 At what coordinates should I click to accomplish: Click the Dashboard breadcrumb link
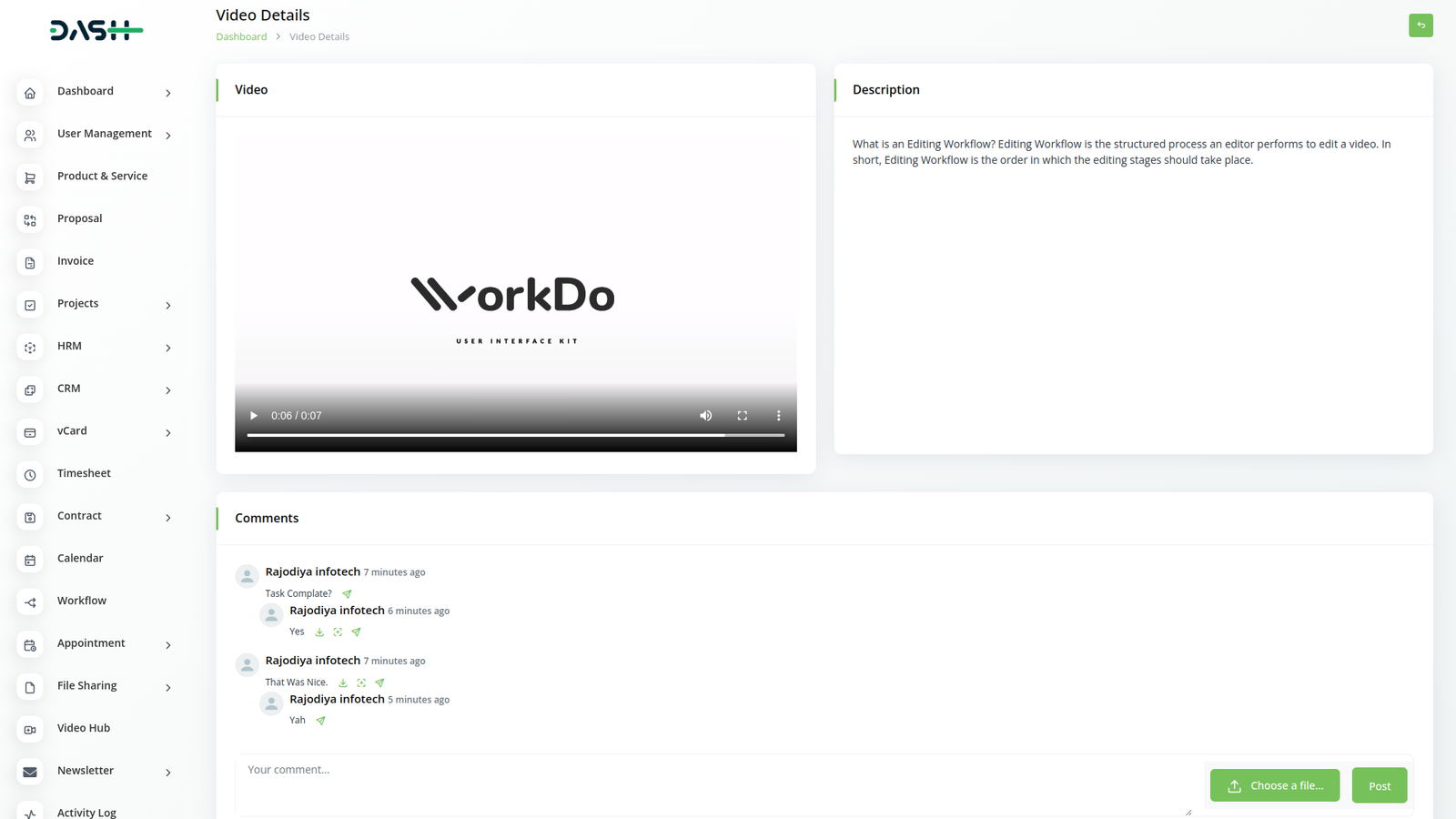[241, 37]
